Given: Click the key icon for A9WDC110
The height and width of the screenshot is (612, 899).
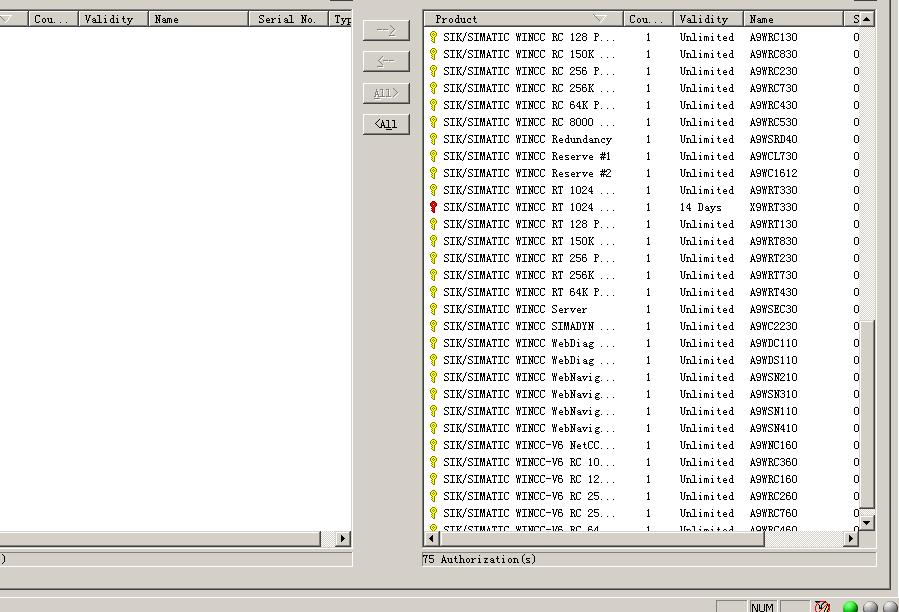Looking at the screenshot, I should [x=433, y=343].
